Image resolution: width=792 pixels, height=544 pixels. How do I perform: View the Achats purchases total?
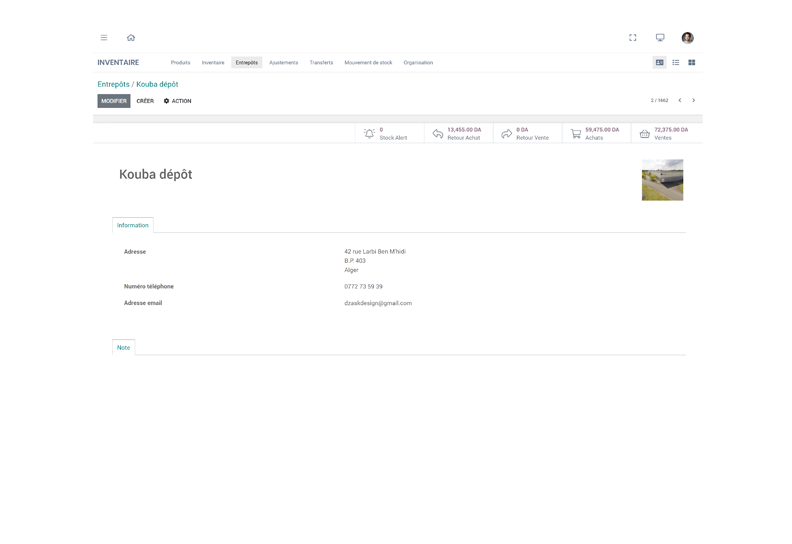596,133
